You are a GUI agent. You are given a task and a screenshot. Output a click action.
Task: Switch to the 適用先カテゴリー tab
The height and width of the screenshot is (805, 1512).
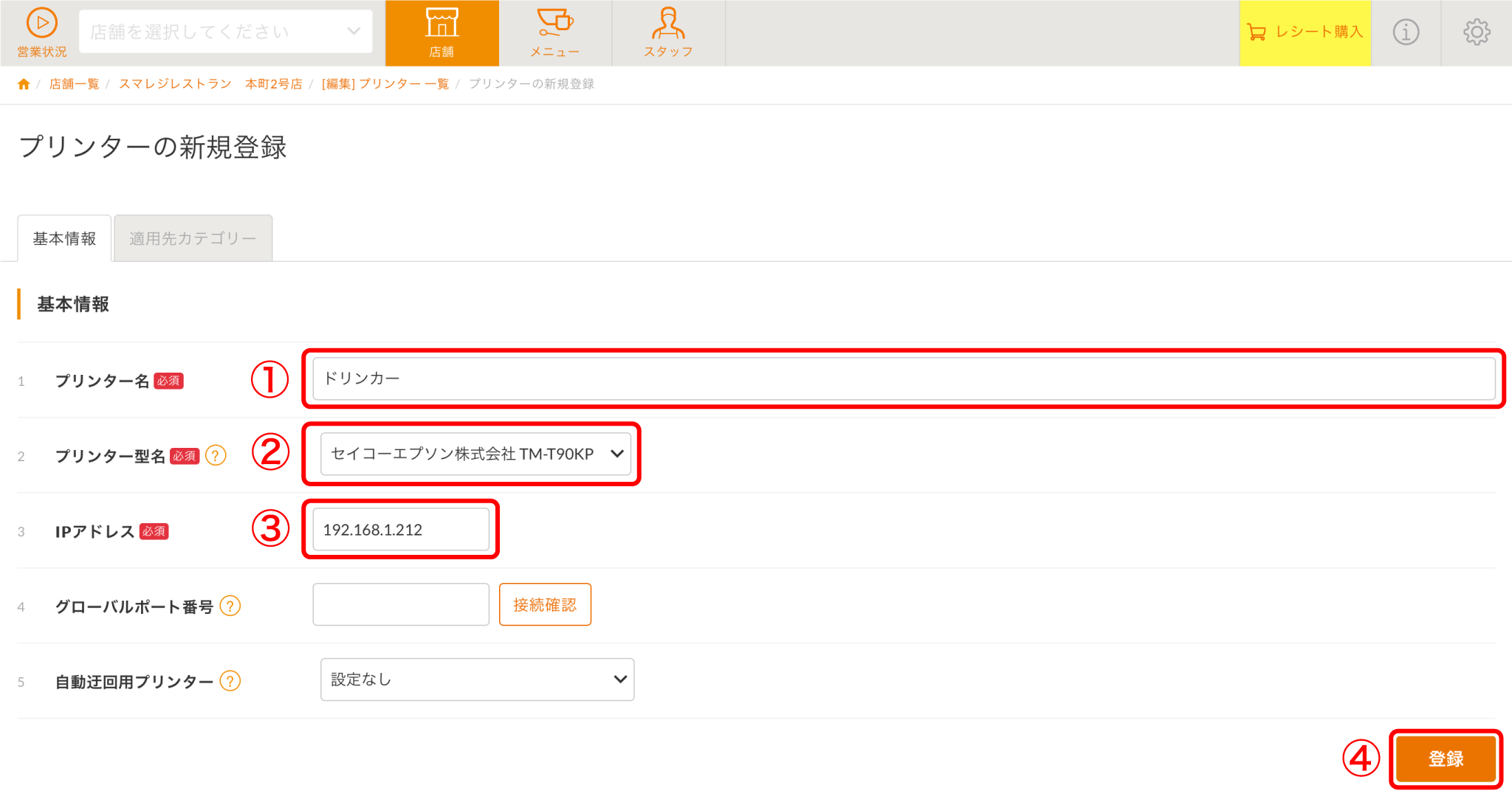pyautogui.click(x=193, y=238)
